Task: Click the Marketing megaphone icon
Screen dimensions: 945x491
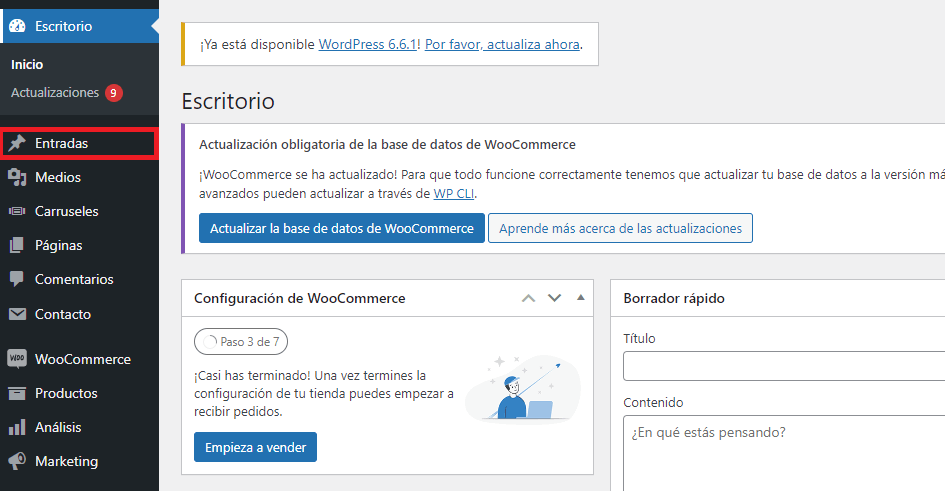Action: [17, 461]
